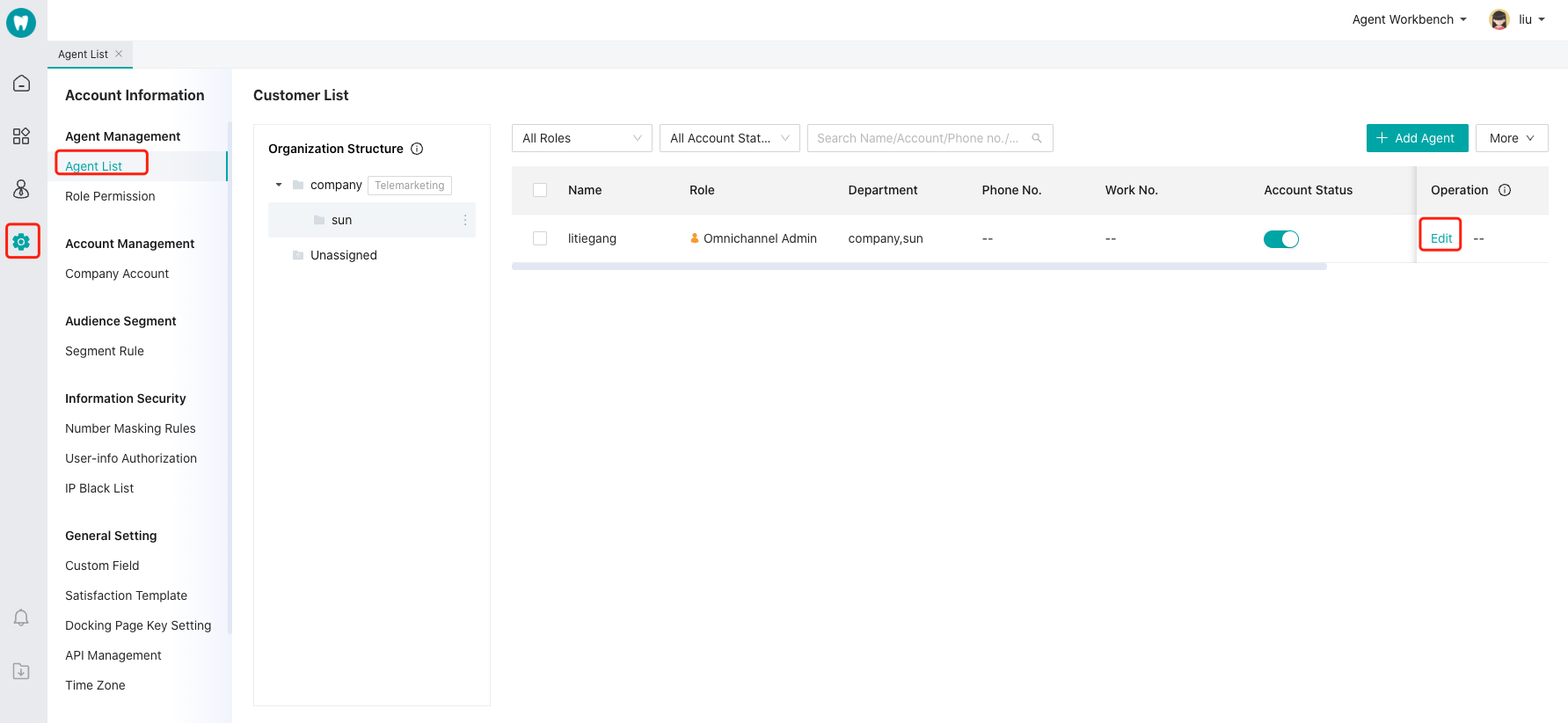This screenshot has height=723, width=1568.
Task: Select the Unassigned tree node
Action: pyautogui.click(x=344, y=255)
